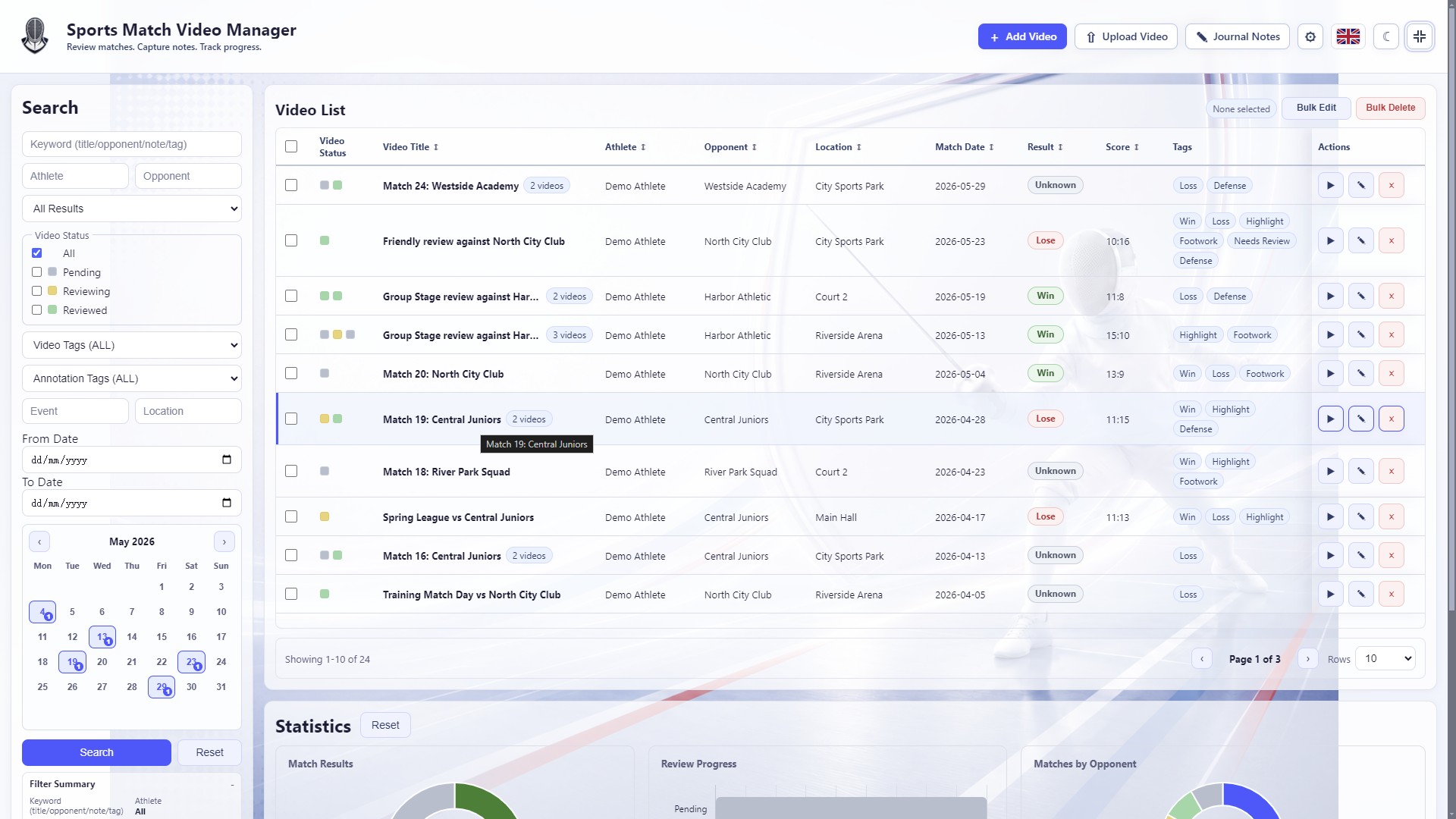Viewport: 1456px width, 819px height.
Task: Toggle the select-all checkbox in table header
Action: pyautogui.click(x=291, y=146)
